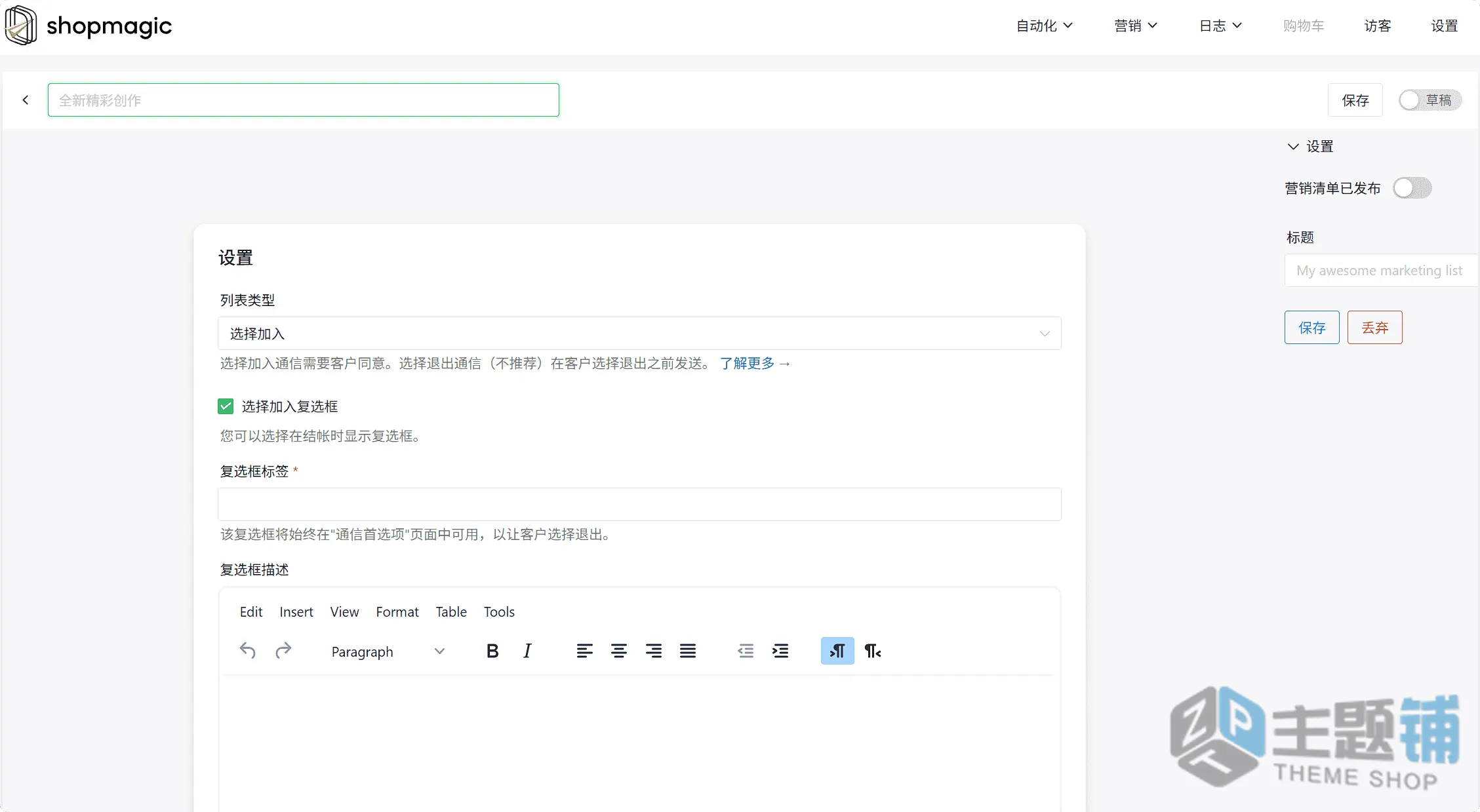1480x812 pixels.
Task: Open the 营销 dropdown menu
Action: coord(1136,26)
